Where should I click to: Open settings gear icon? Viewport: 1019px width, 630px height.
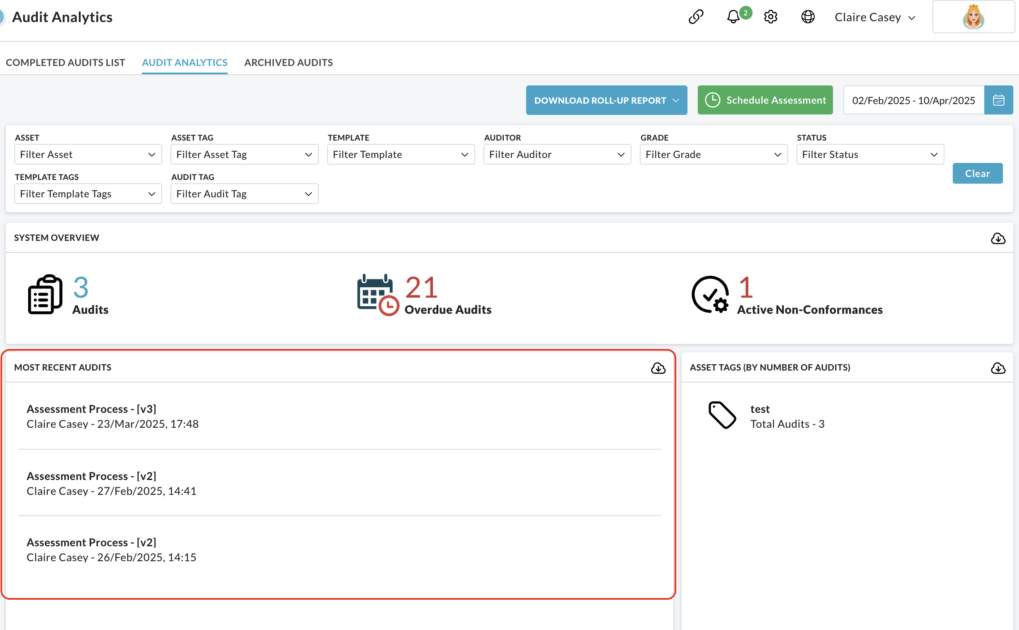[771, 17]
